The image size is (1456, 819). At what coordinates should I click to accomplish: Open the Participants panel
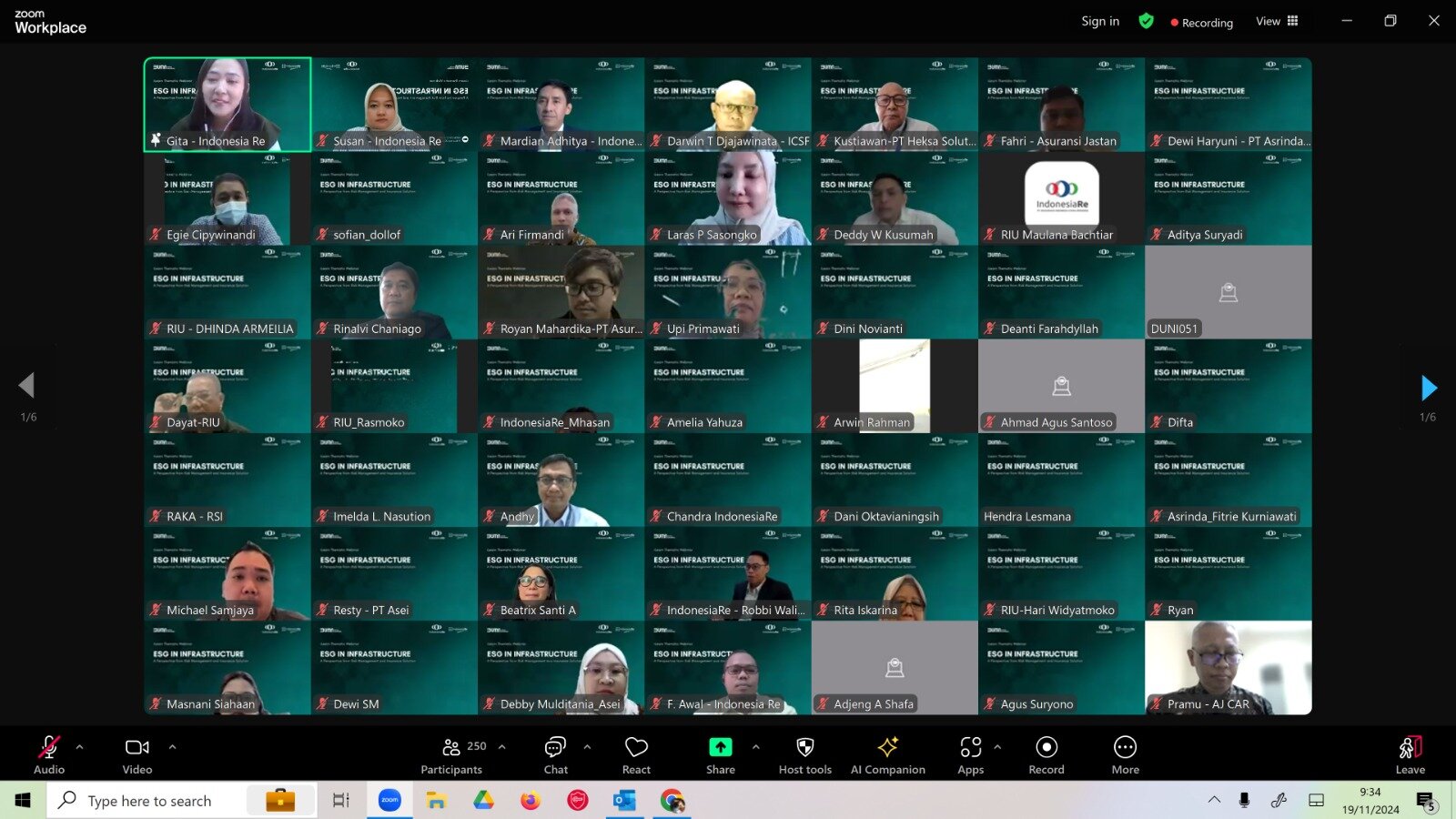point(452,754)
